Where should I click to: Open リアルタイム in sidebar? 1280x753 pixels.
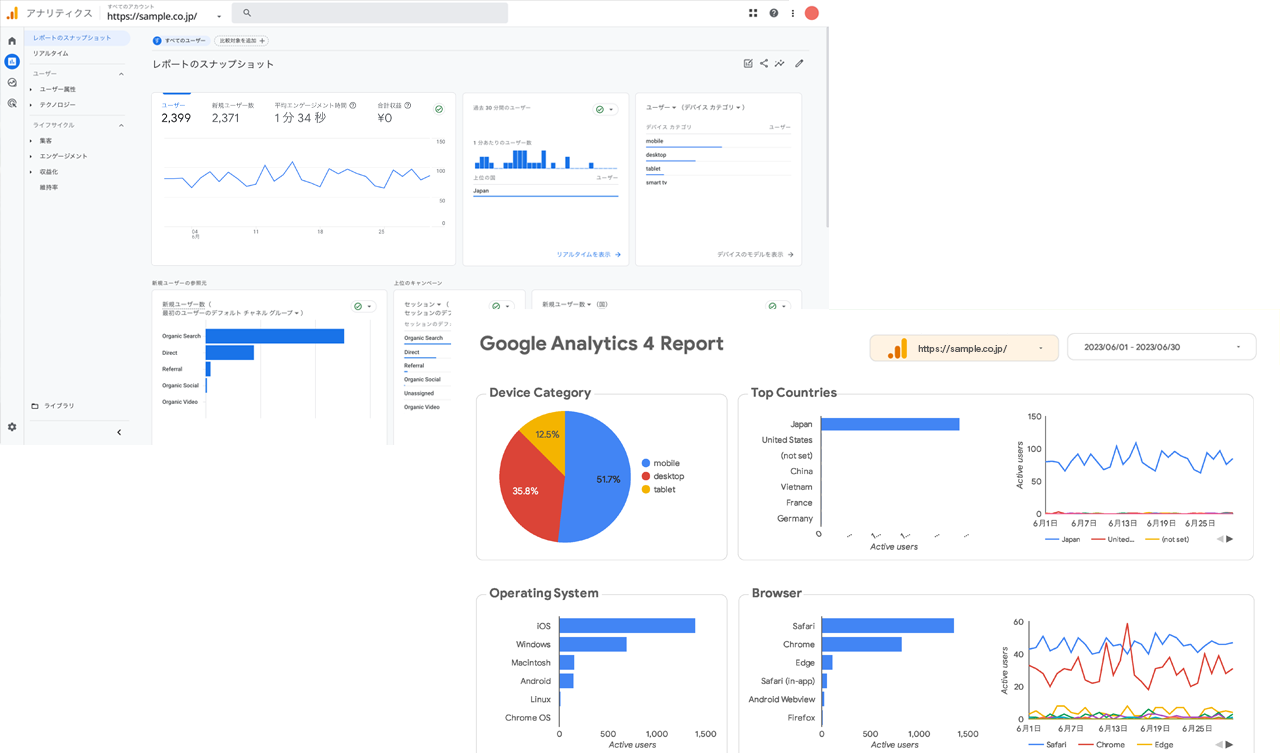coord(51,53)
